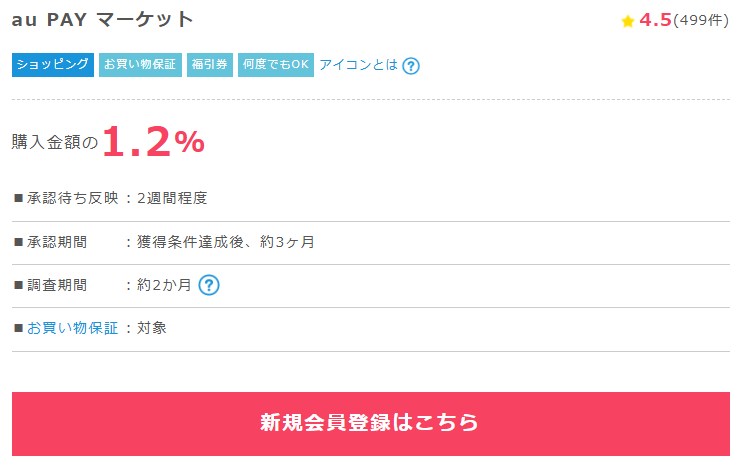Click the 承認待ち反映 label
Image resolution: width=744 pixels, height=464 pixels.
[68, 198]
